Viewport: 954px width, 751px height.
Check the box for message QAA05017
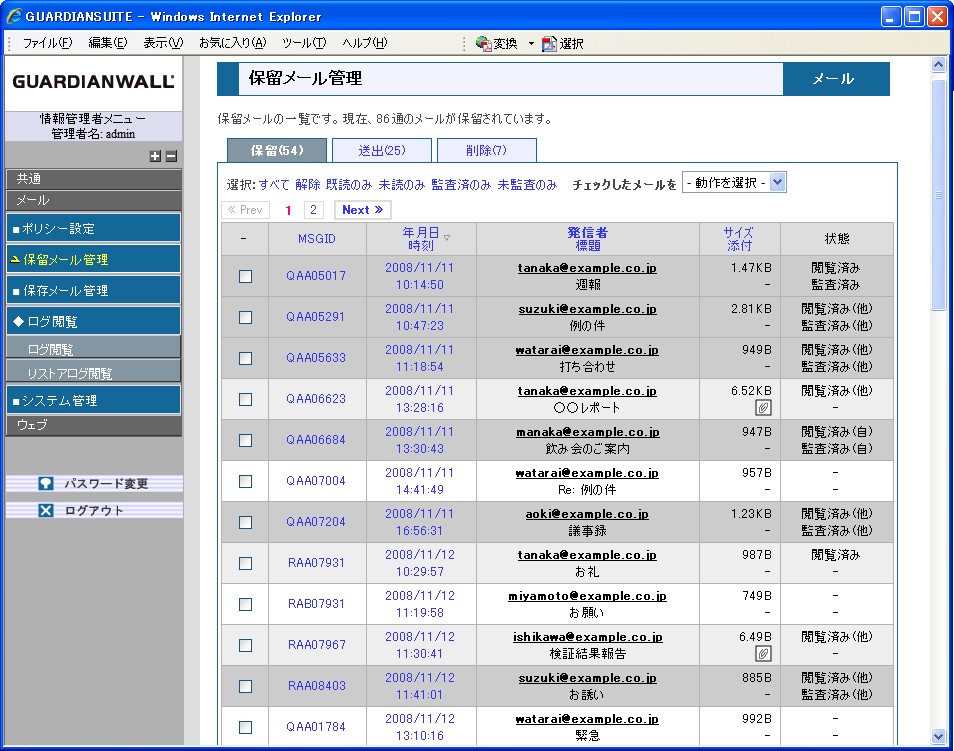pyautogui.click(x=245, y=276)
